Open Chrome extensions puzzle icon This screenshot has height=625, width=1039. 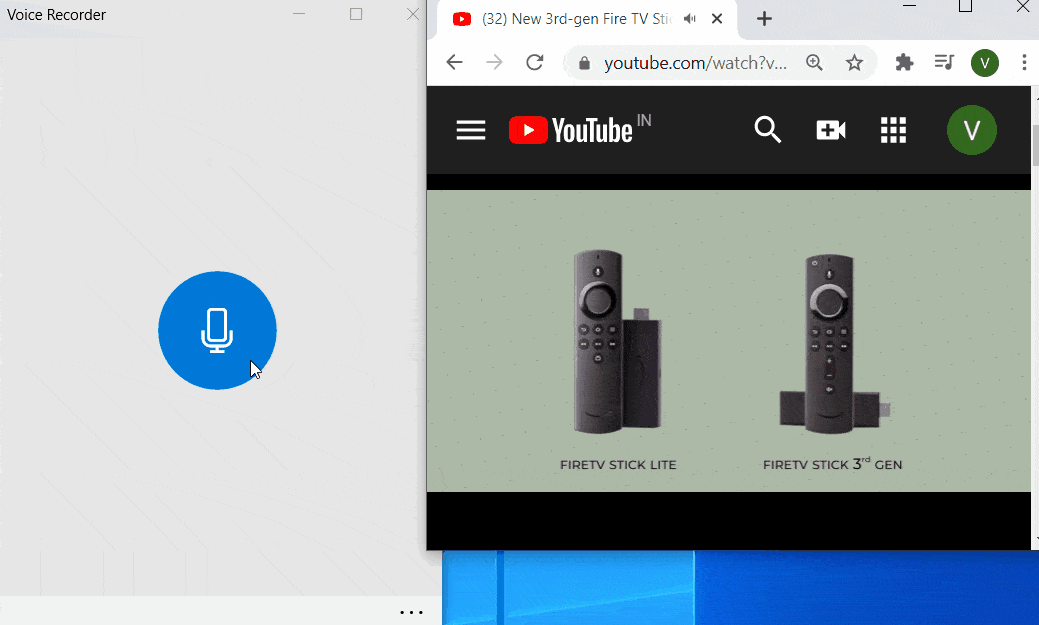click(904, 62)
